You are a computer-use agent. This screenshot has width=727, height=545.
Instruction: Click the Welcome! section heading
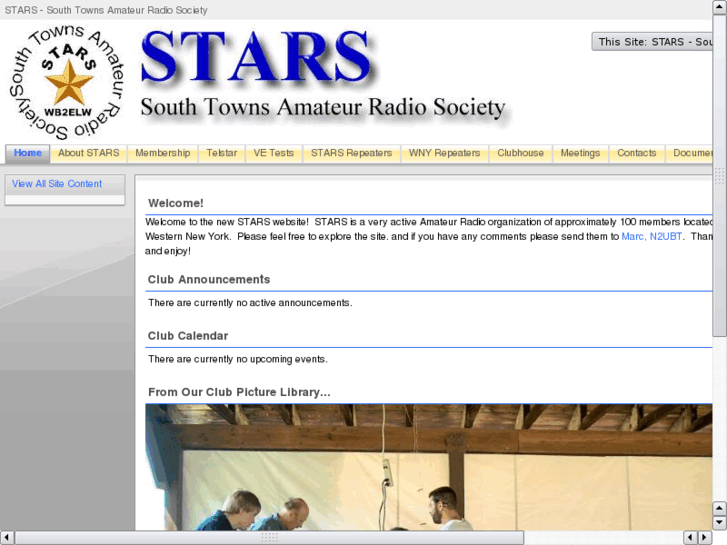176,203
